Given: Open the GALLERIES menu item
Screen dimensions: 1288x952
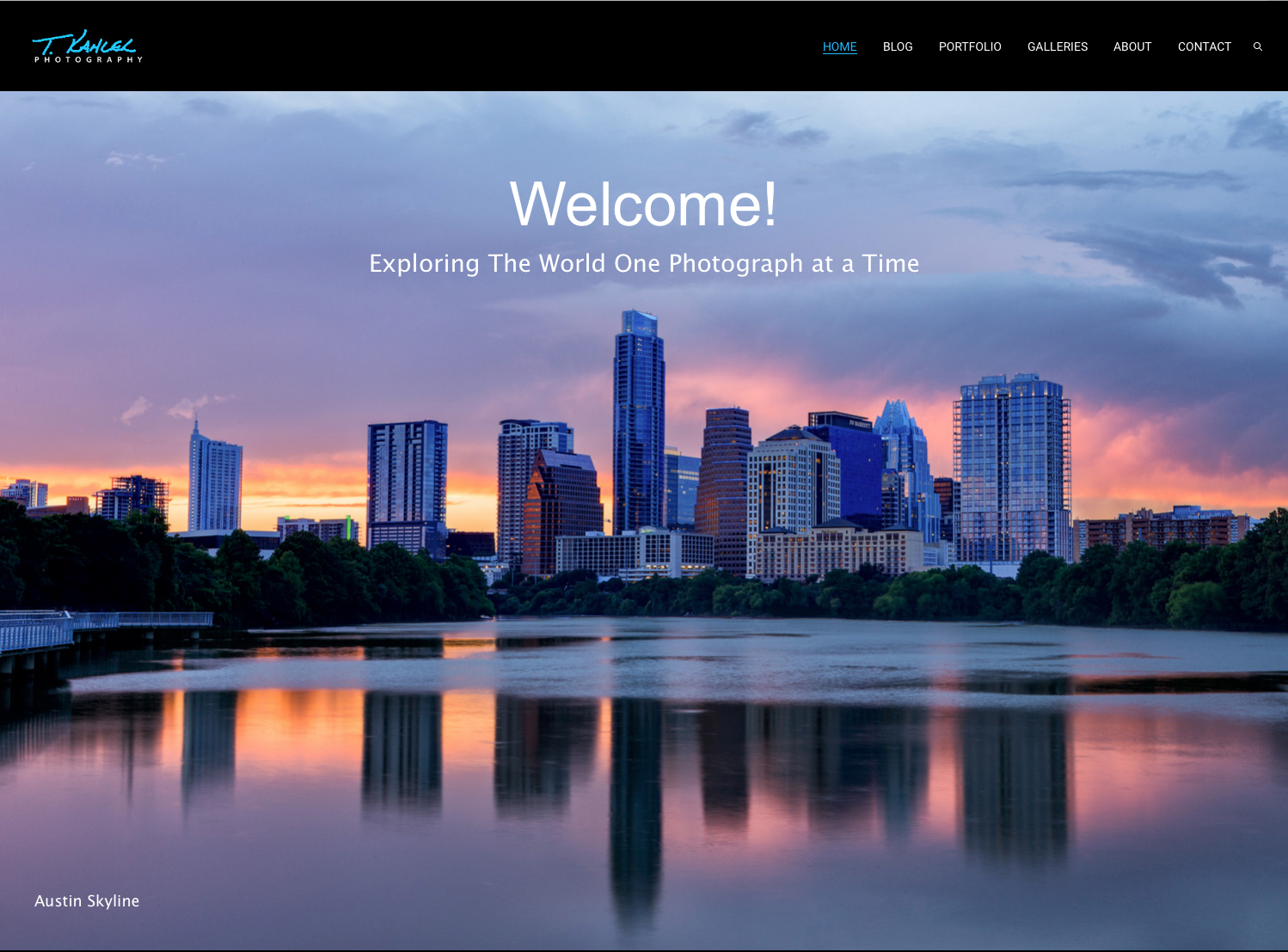Looking at the screenshot, I should coord(1057,46).
